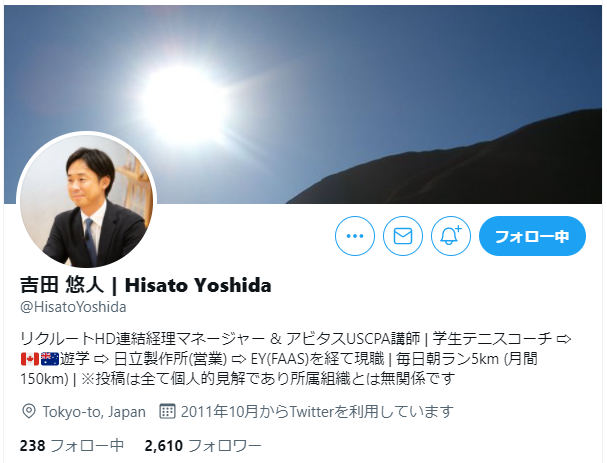Toggle the フォロー中 following button

532,236
